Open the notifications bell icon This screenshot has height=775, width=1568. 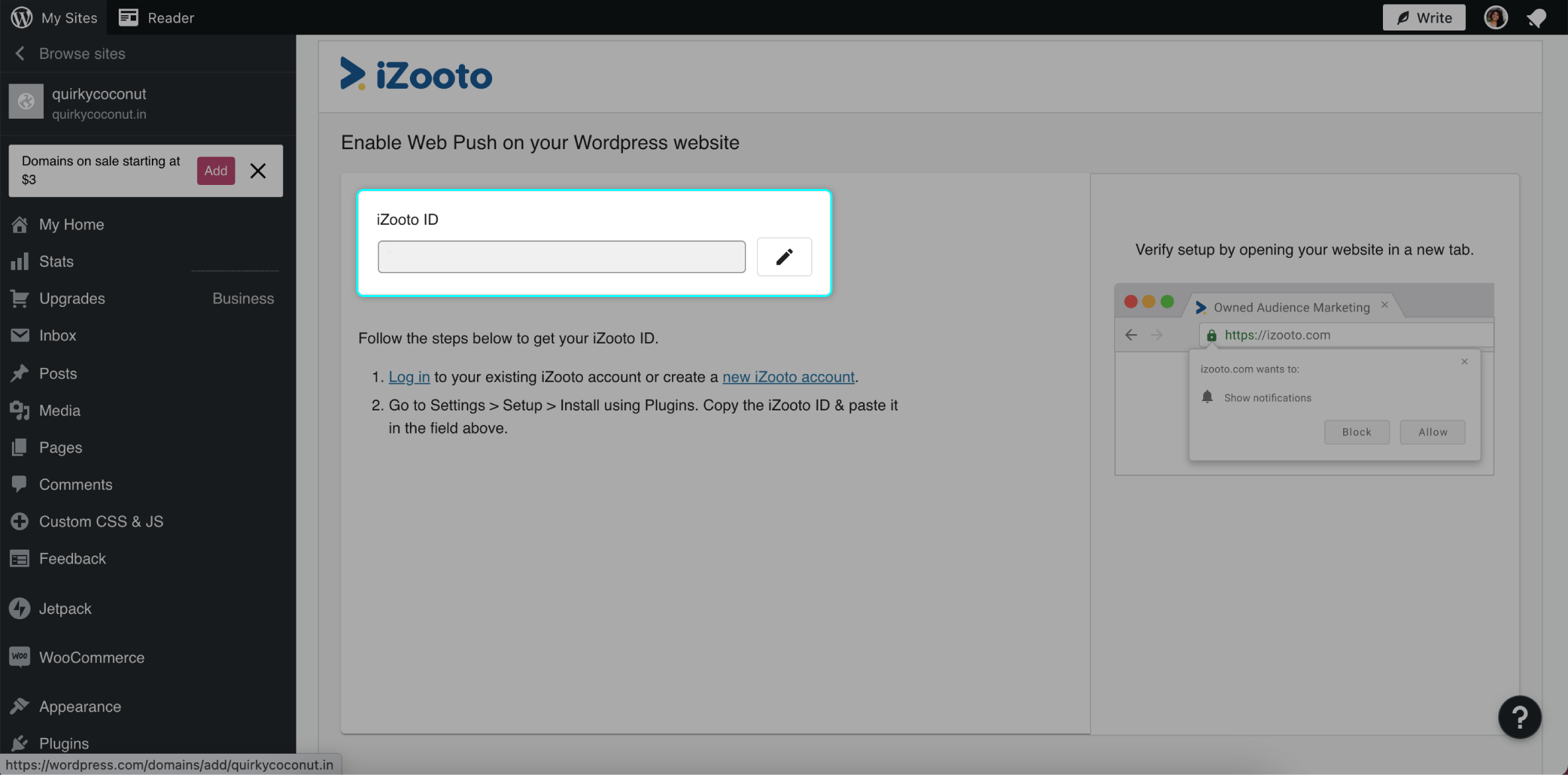point(1536,18)
